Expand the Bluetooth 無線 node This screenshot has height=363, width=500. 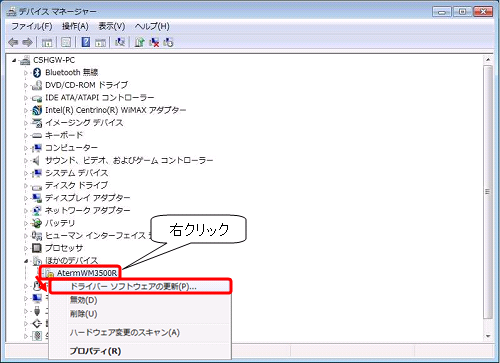coord(26,73)
